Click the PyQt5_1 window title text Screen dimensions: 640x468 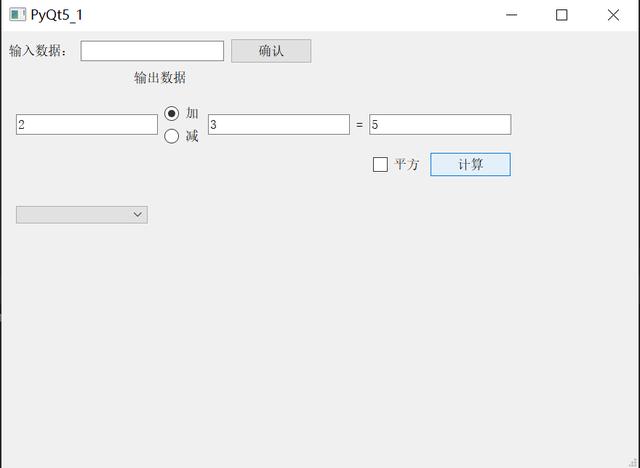tap(57, 15)
